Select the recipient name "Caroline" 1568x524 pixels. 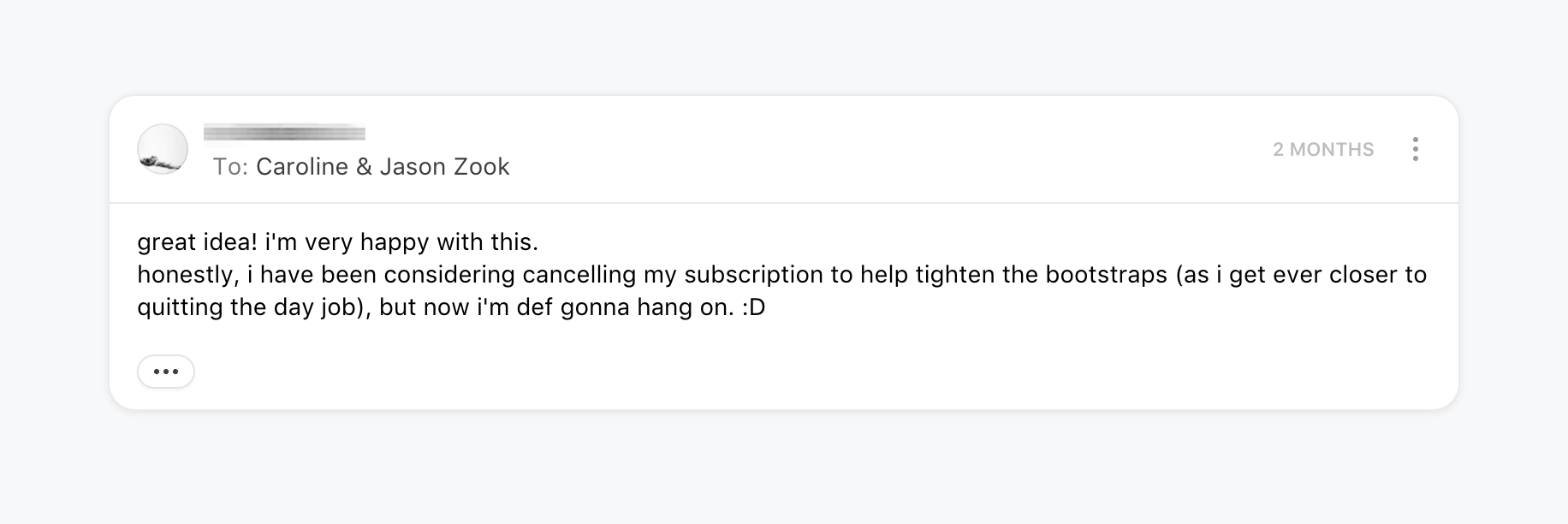[x=302, y=167]
